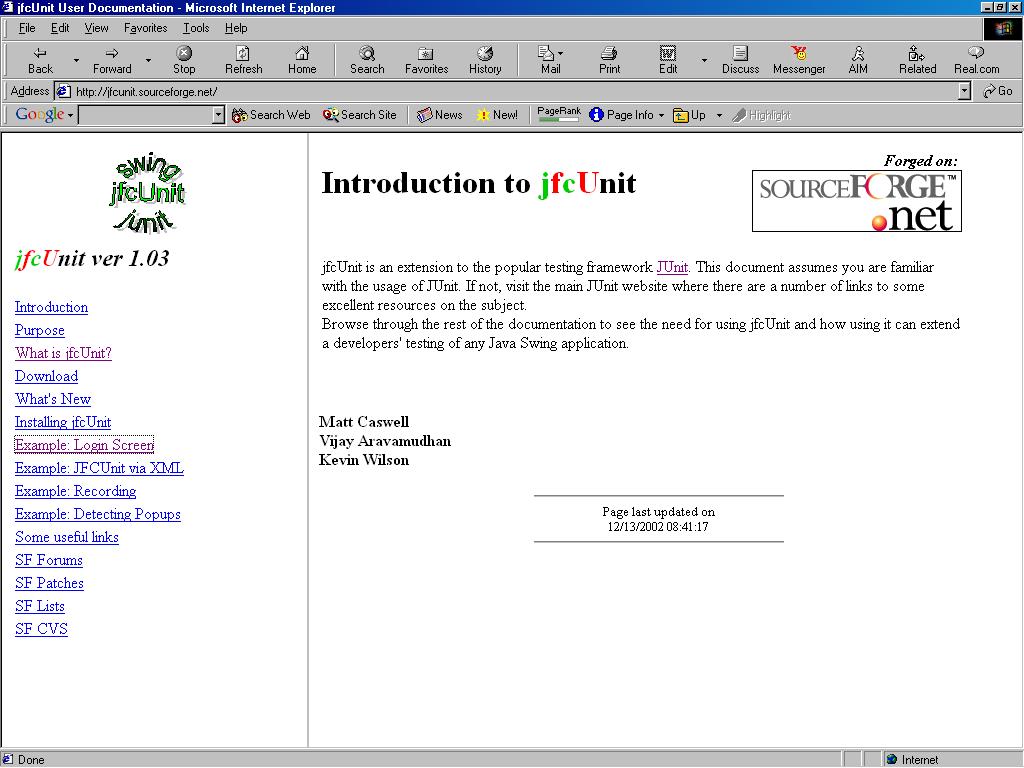This screenshot has width=1024, height=768.
Task: Click the Google toolbar New! button
Action: (497, 115)
